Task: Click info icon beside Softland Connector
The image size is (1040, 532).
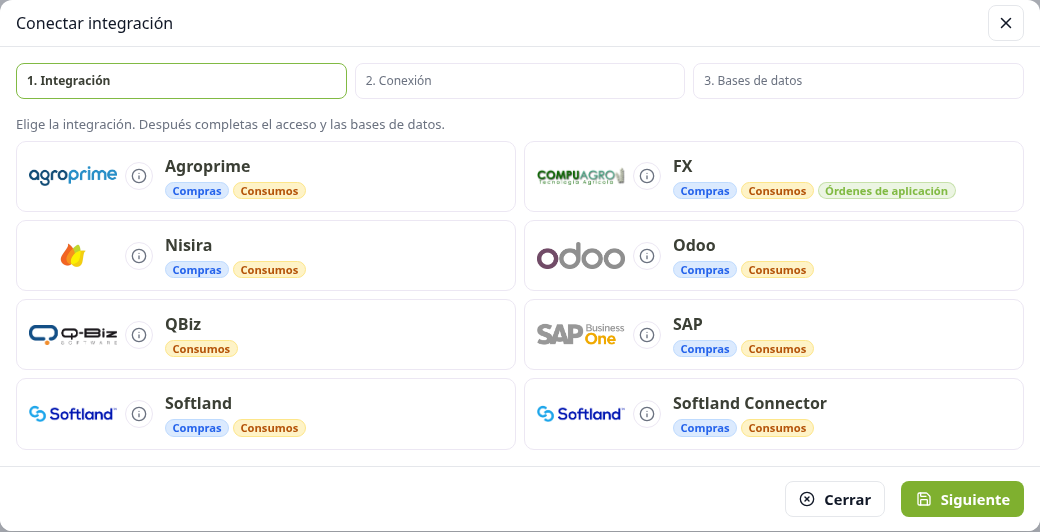Action: 647,414
